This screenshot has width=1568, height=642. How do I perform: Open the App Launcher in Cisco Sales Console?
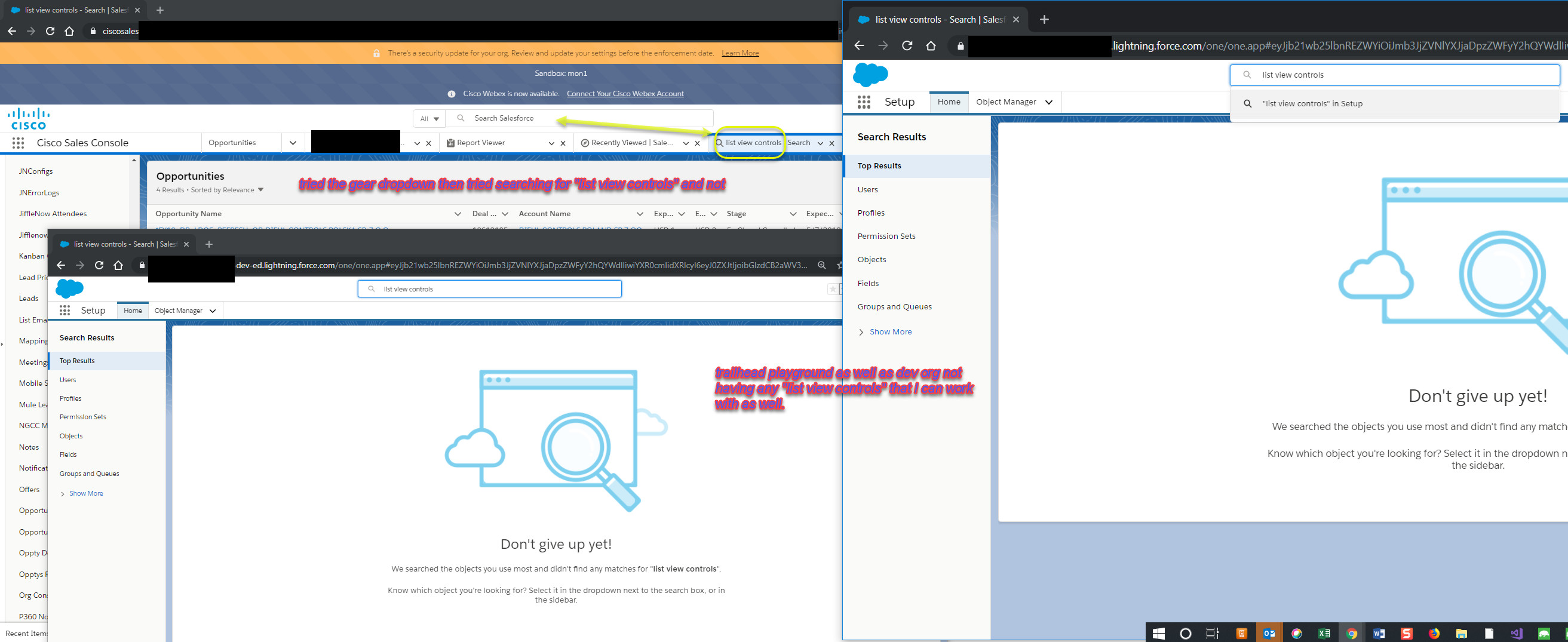[x=19, y=143]
